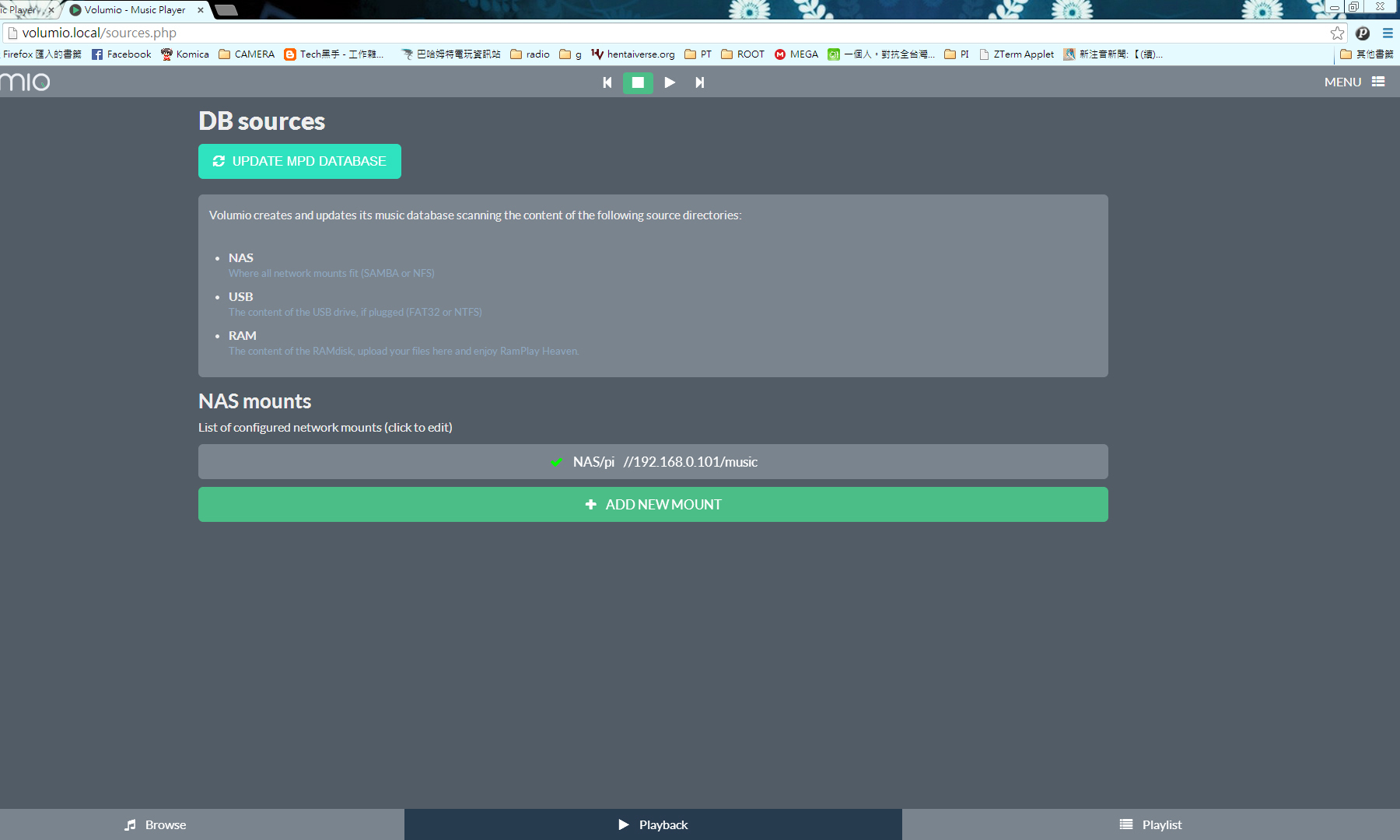Go to the Playback tab
The width and height of the screenshot is (1400, 840).
tap(653, 824)
